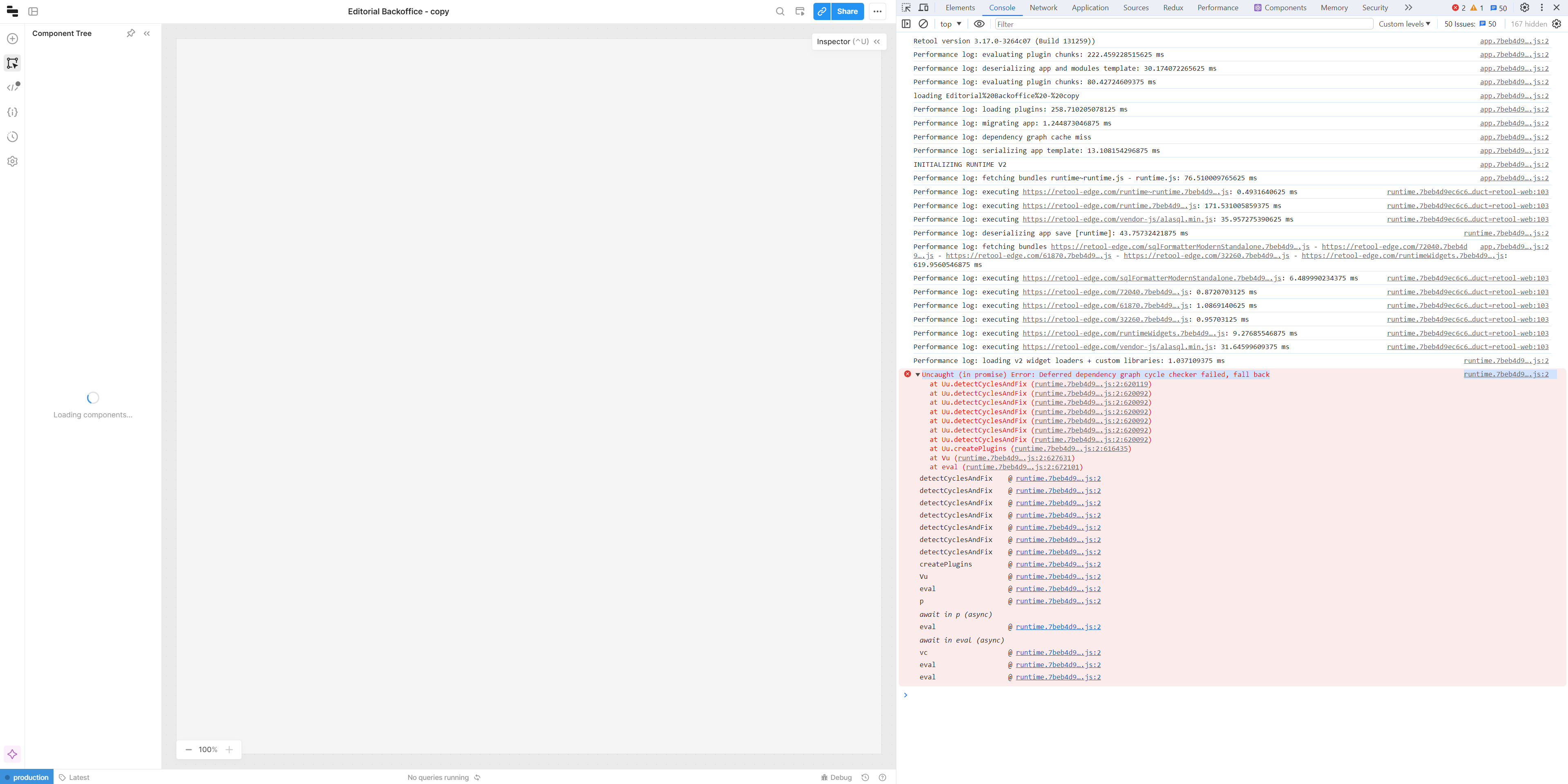Toggle the left panel layout icon
Image resolution: width=1568 pixels, height=784 pixels.
[34, 11]
